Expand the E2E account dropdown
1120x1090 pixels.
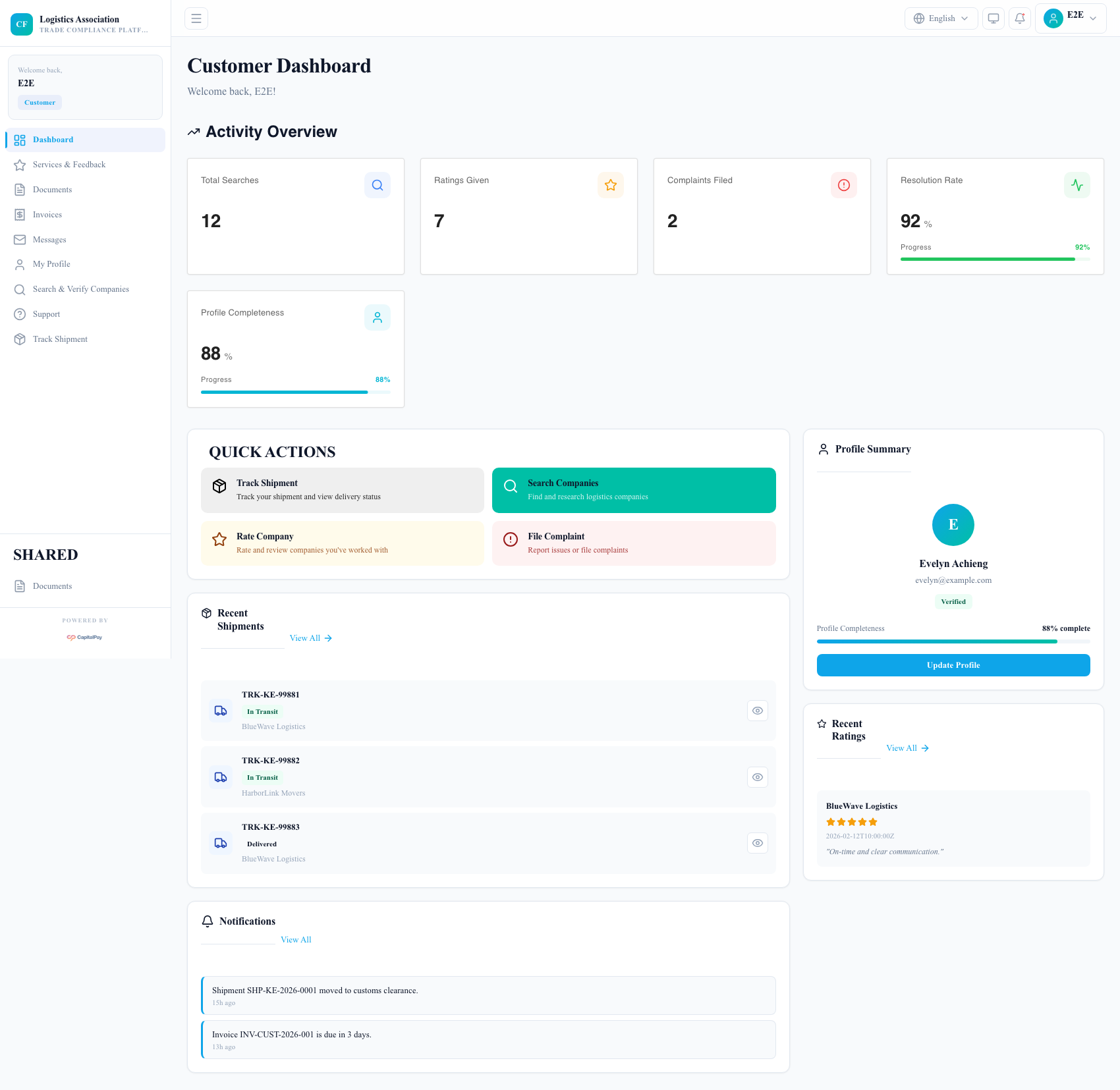tap(1070, 18)
